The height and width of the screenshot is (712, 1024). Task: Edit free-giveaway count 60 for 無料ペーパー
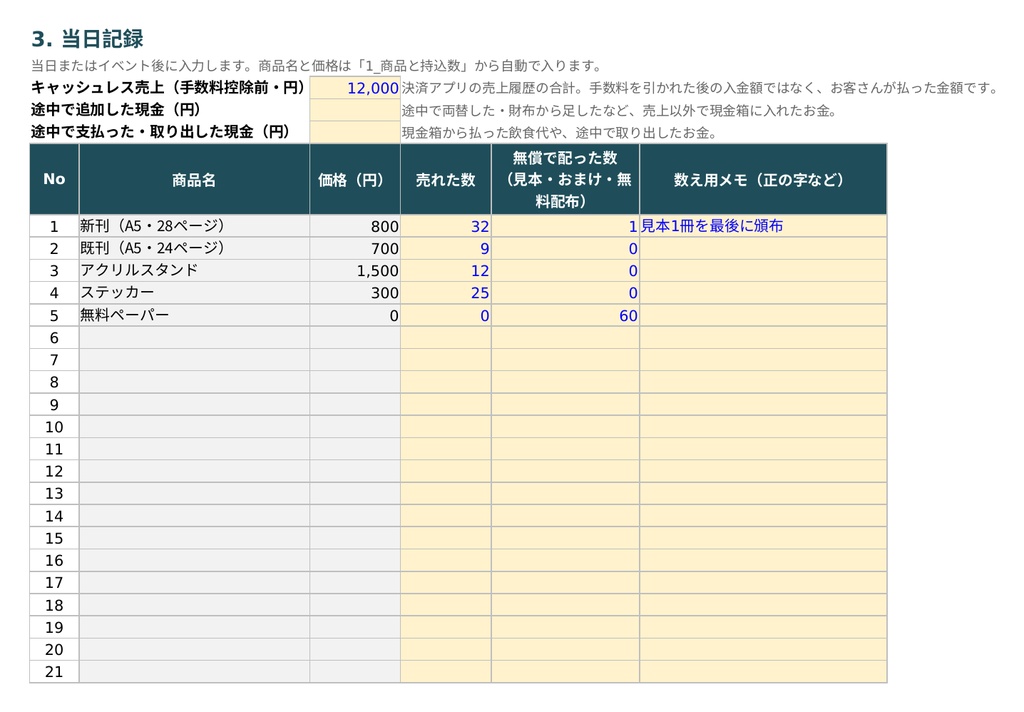tap(565, 316)
